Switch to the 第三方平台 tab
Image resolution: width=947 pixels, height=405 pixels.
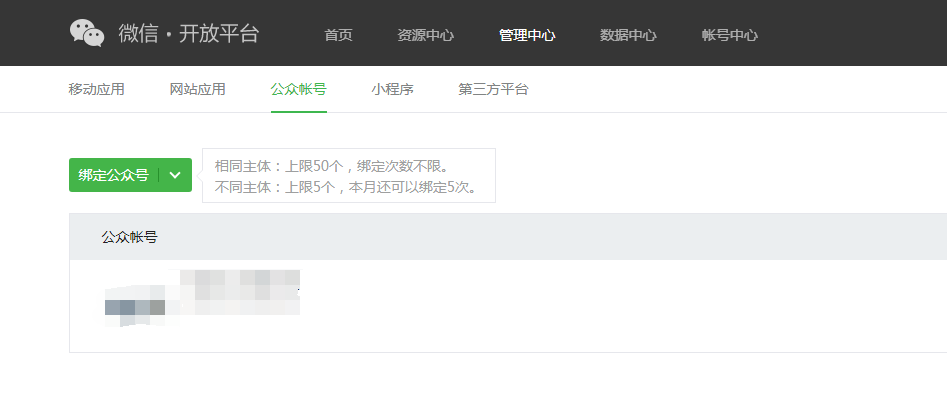[493, 89]
